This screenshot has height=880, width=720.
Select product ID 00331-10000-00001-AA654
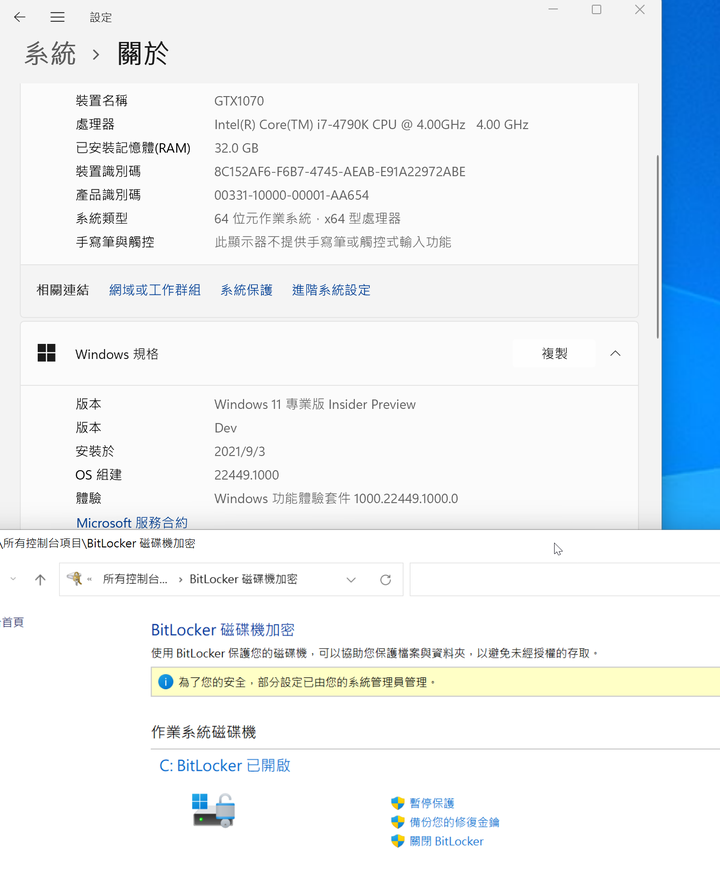(x=291, y=195)
